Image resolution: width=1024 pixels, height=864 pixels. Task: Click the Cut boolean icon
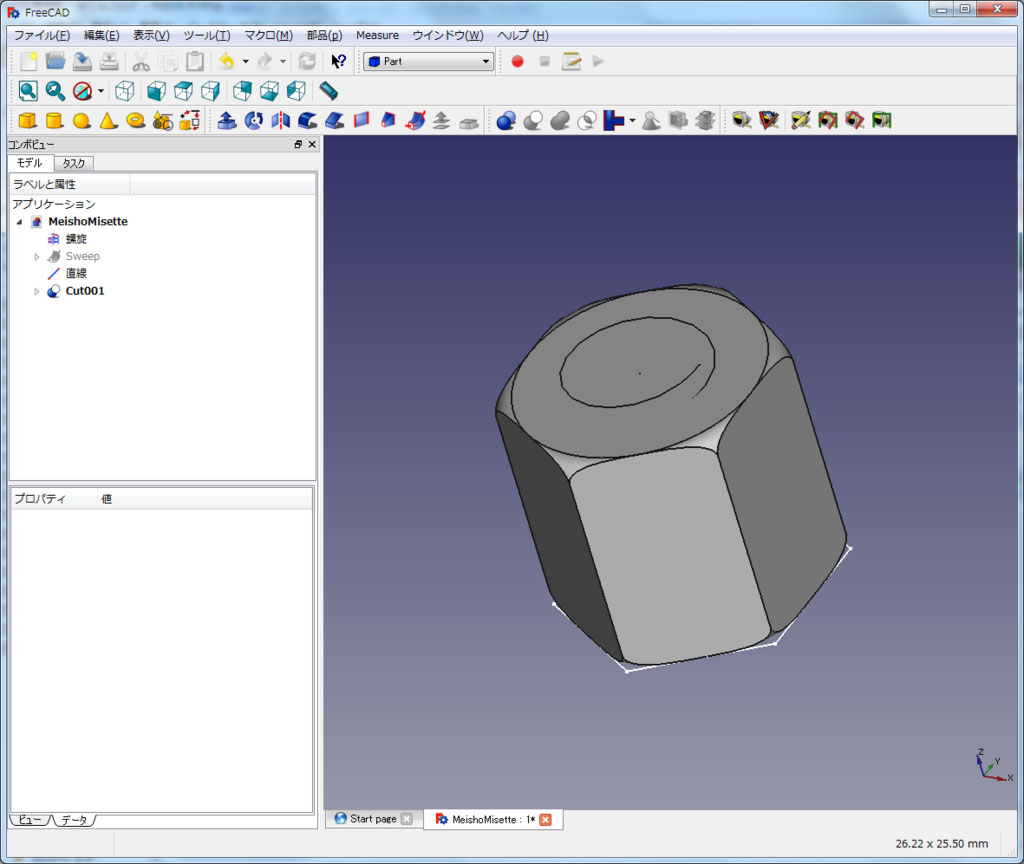(x=533, y=120)
